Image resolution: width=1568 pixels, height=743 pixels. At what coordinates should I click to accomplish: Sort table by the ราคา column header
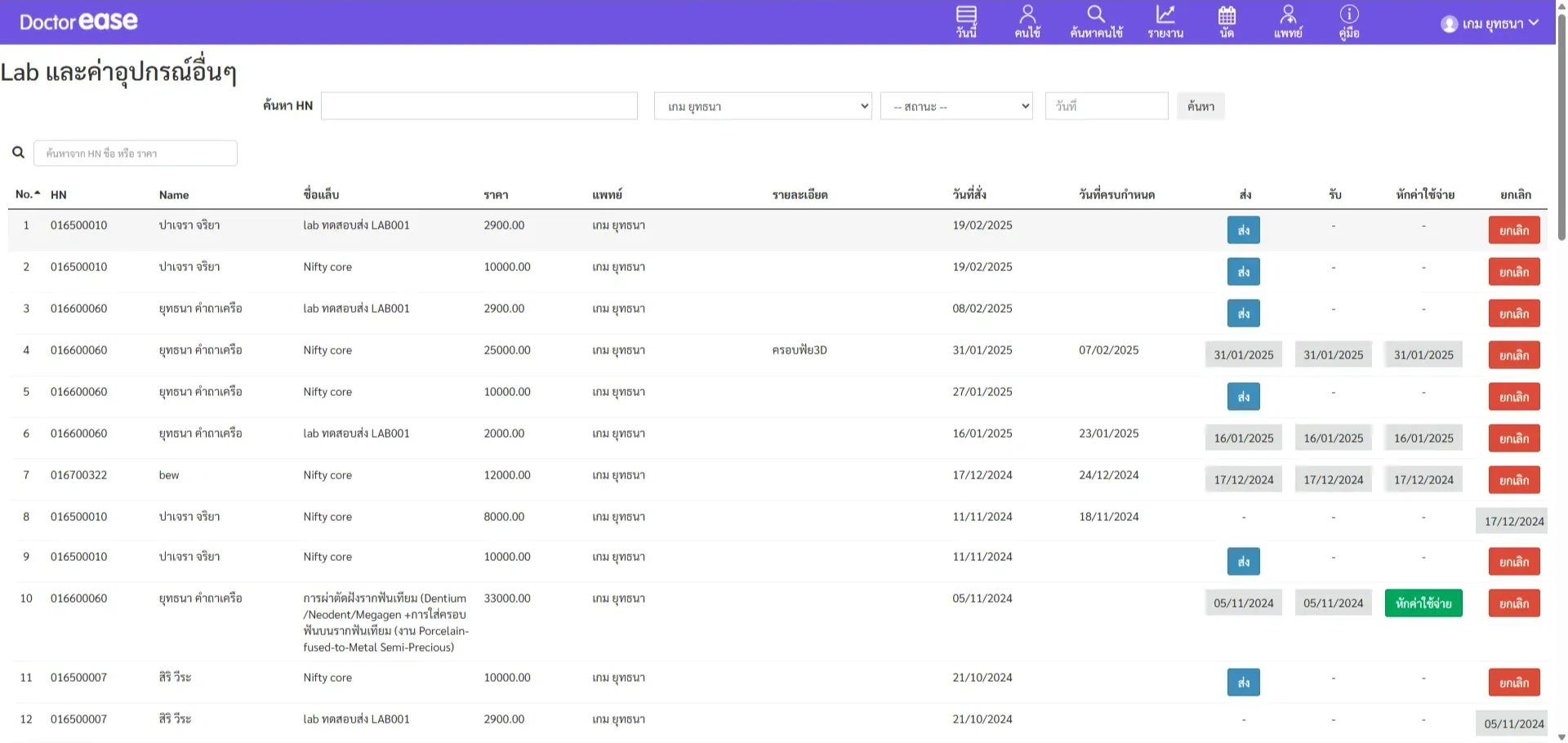coord(496,195)
